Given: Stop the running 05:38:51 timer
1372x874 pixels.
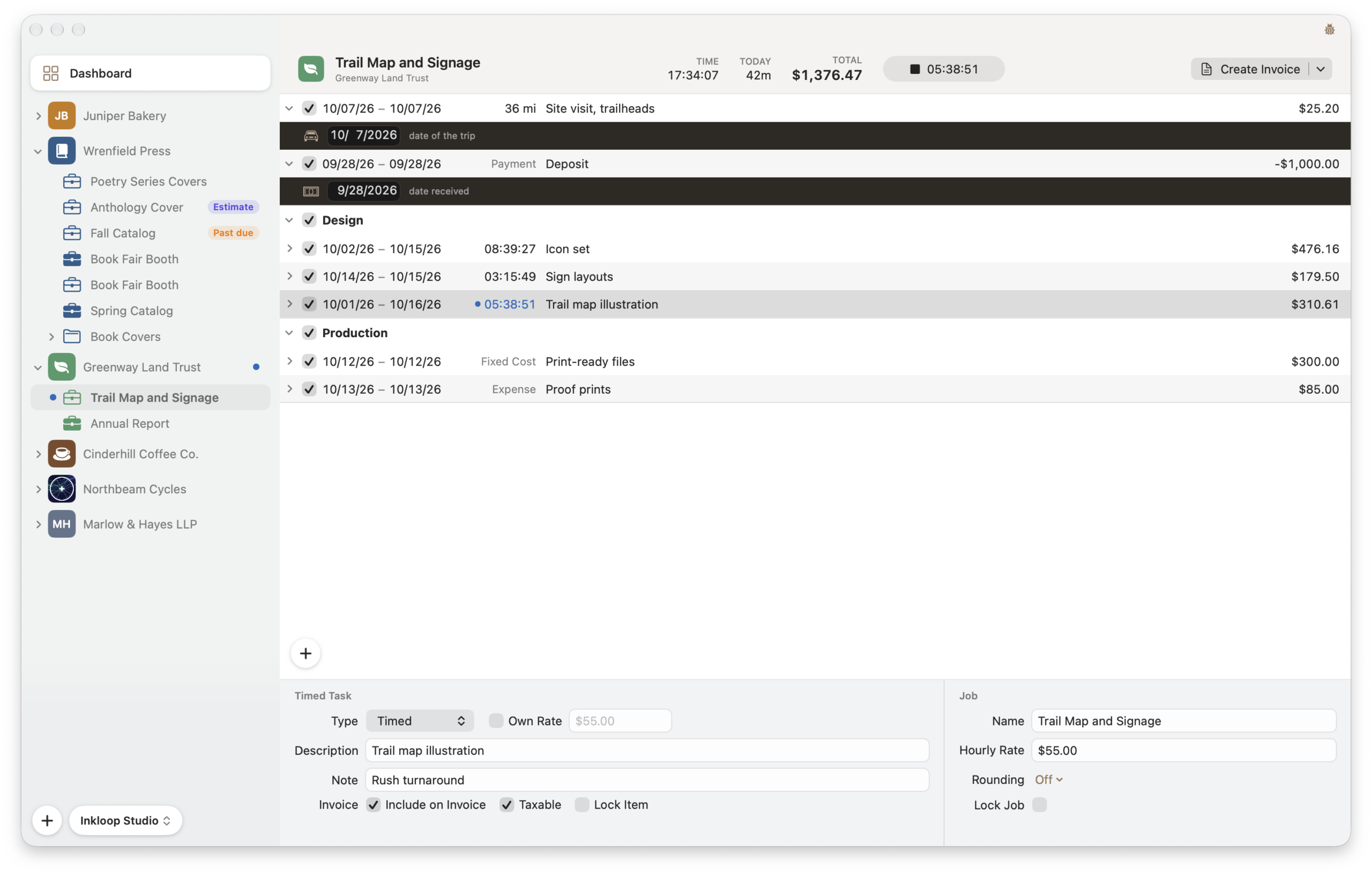Looking at the screenshot, I should (944, 69).
